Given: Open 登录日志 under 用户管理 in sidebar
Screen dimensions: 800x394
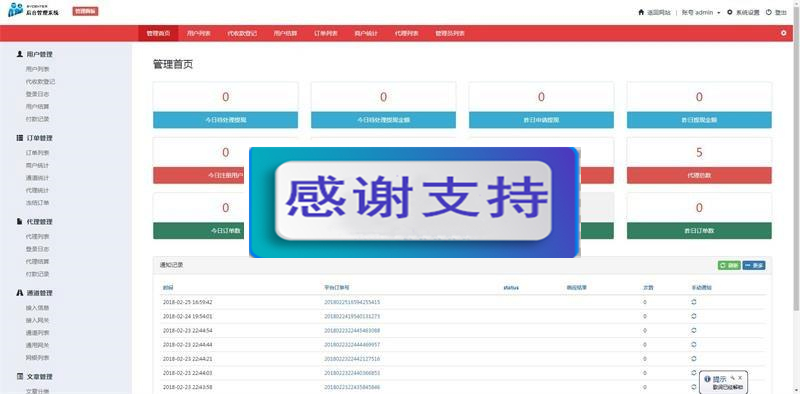Looking at the screenshot, I should click(x=37, y=94).
